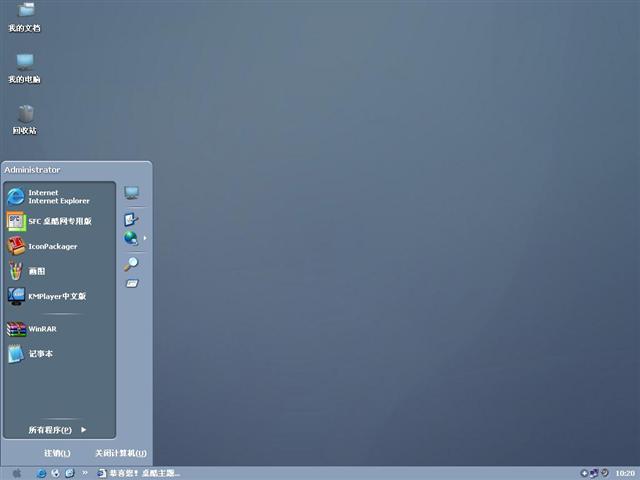Click the apple-shaped Start button
The width and height of the screenshot is (640, 480).
17,473
